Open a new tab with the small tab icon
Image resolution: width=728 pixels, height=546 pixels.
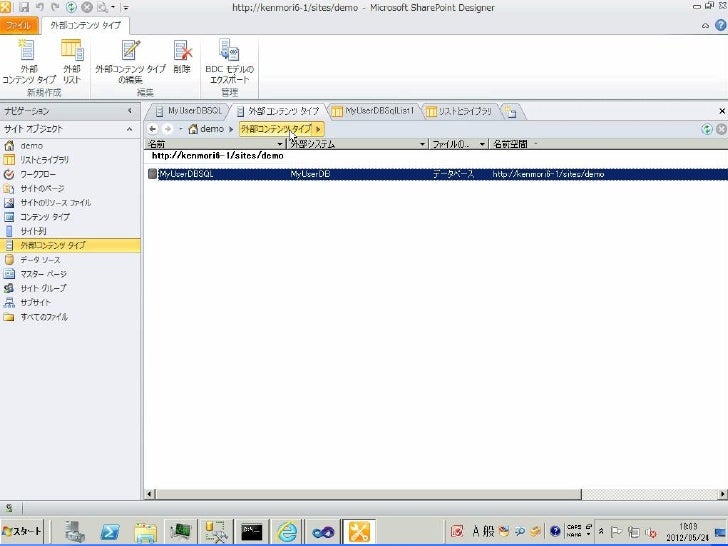[512, 111]
